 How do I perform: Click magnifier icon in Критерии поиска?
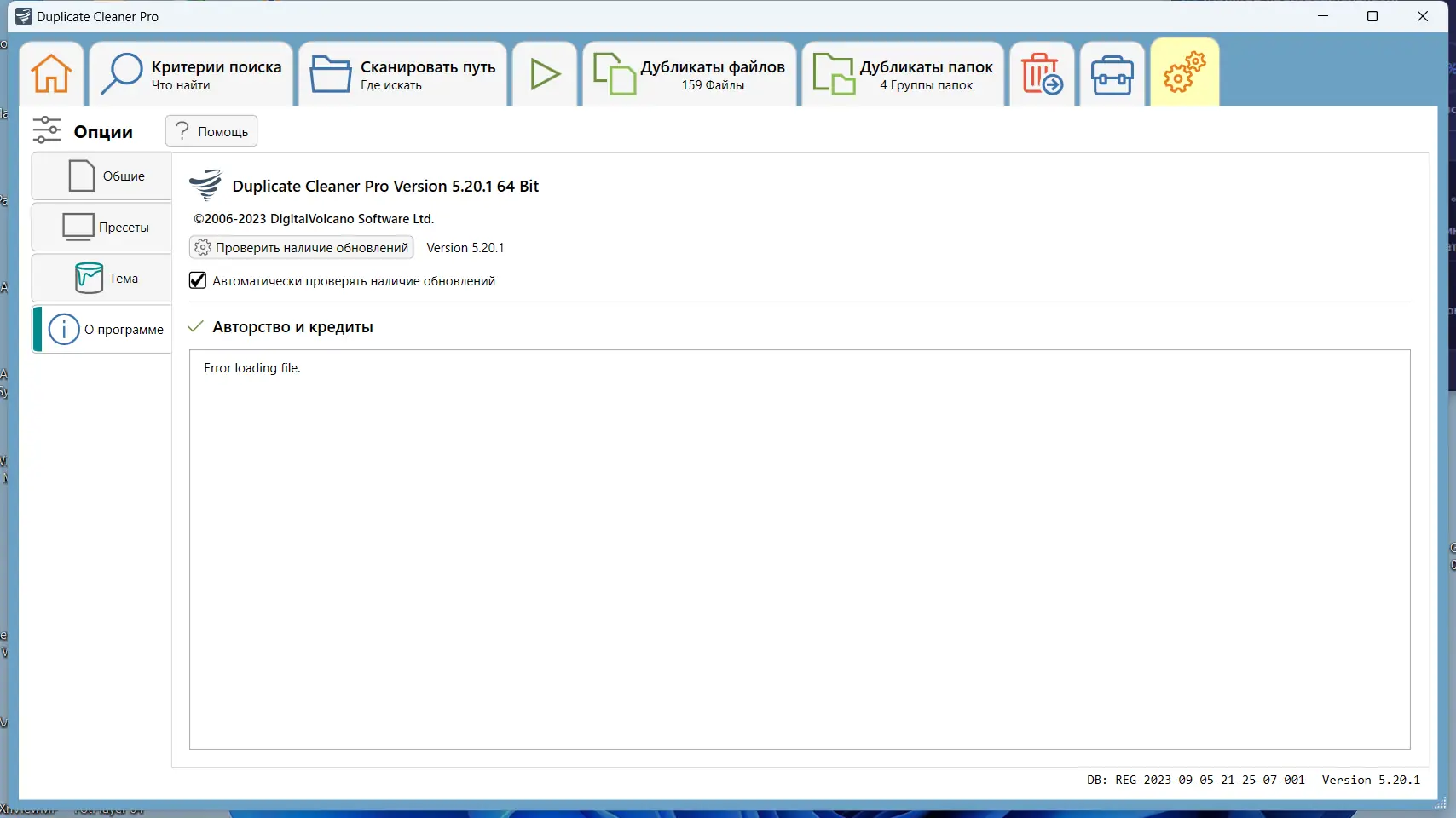120,73
